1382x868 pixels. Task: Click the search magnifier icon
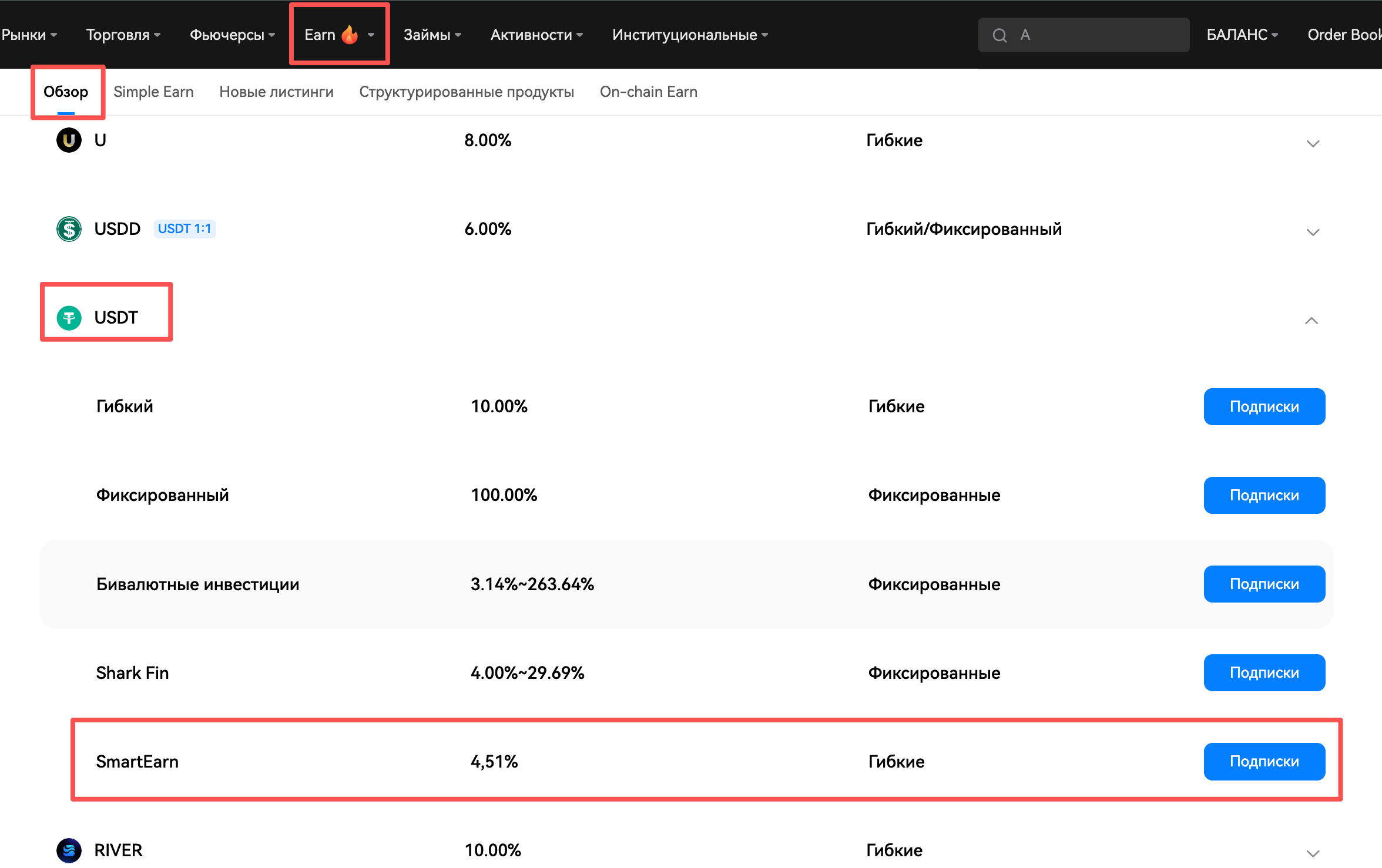coord(999,35)
